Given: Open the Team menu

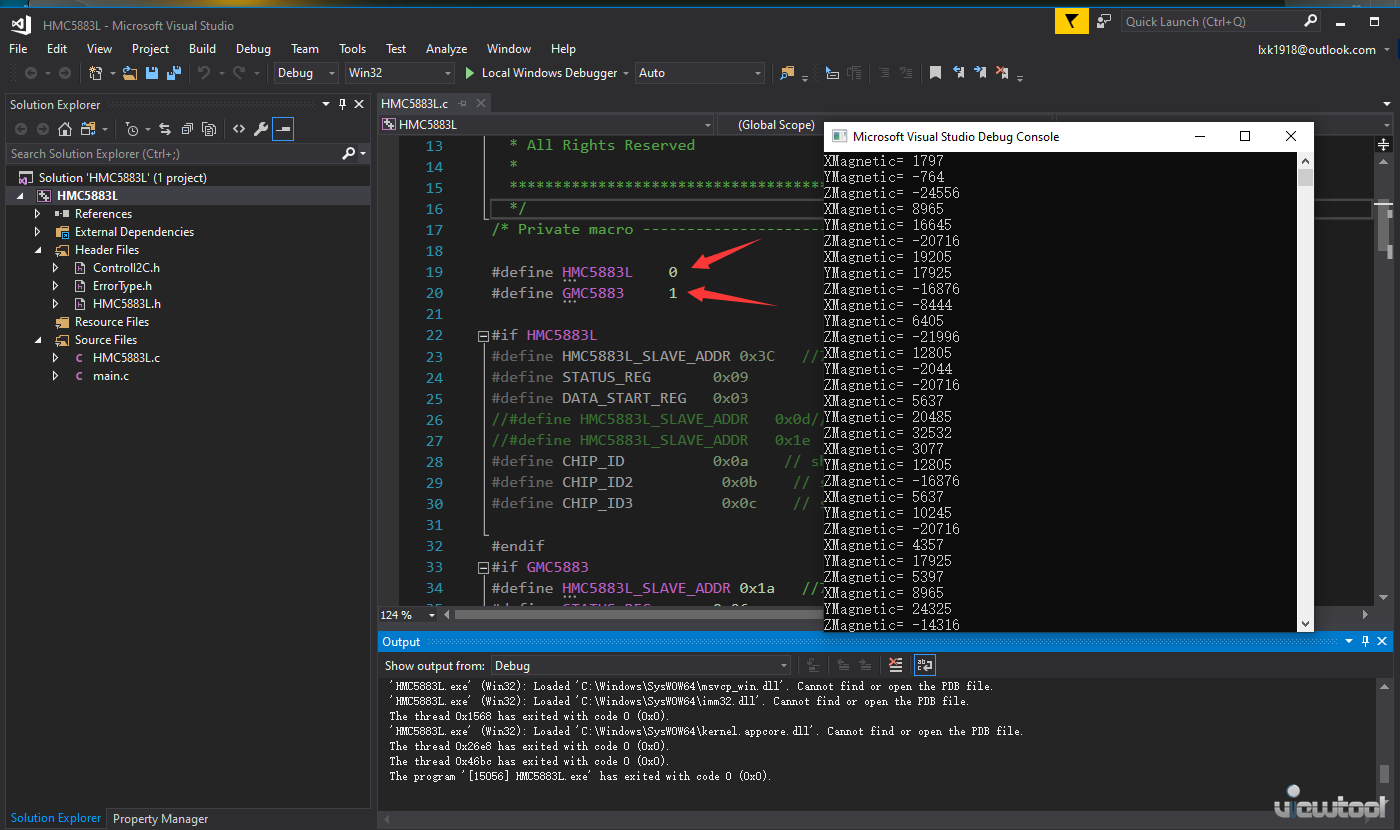Looking at the screenshot, I should pos(305,49).
